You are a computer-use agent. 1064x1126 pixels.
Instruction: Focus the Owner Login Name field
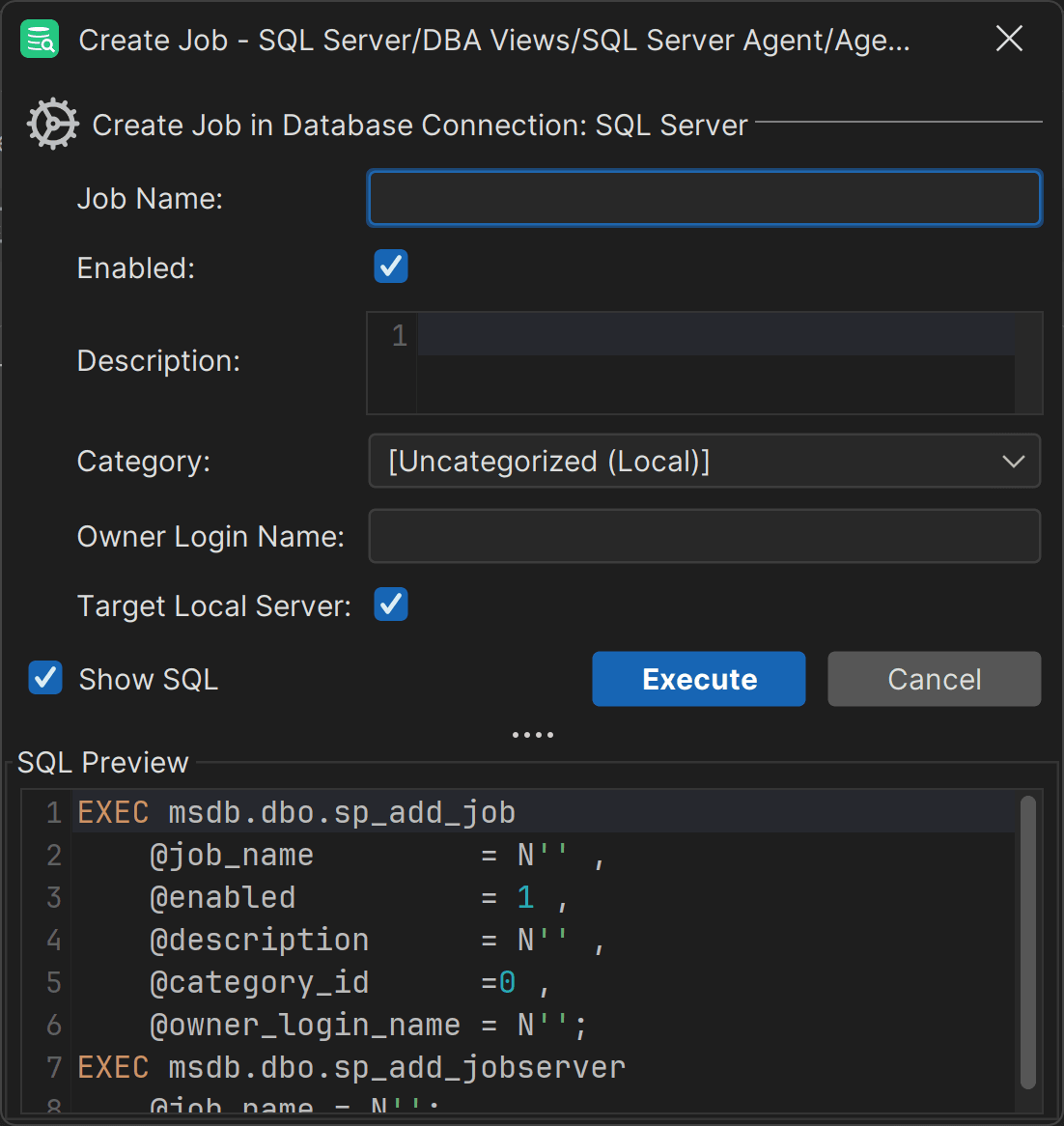pos(704,536)
